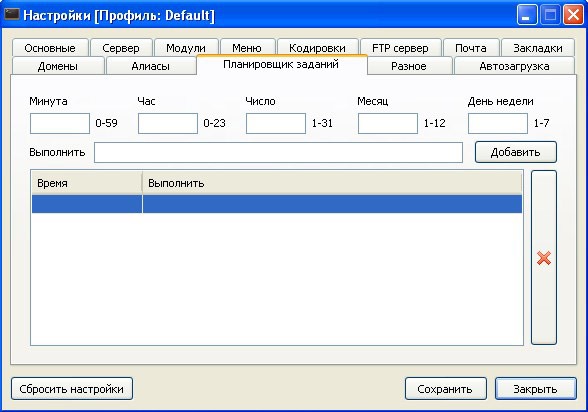The image size is (588, 412).
Task: Click the console icon in title bar
Action: tap(12, 15)
